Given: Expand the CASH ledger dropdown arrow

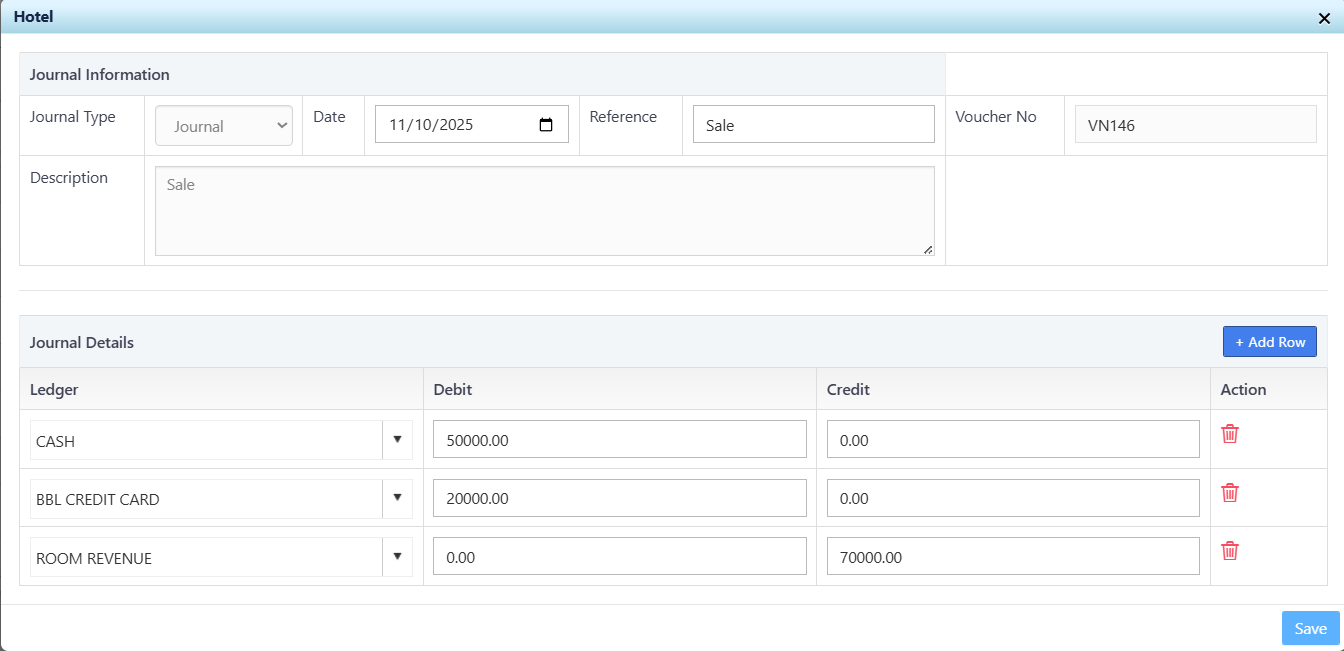Looking at the screenshot, I should (397, 440).
